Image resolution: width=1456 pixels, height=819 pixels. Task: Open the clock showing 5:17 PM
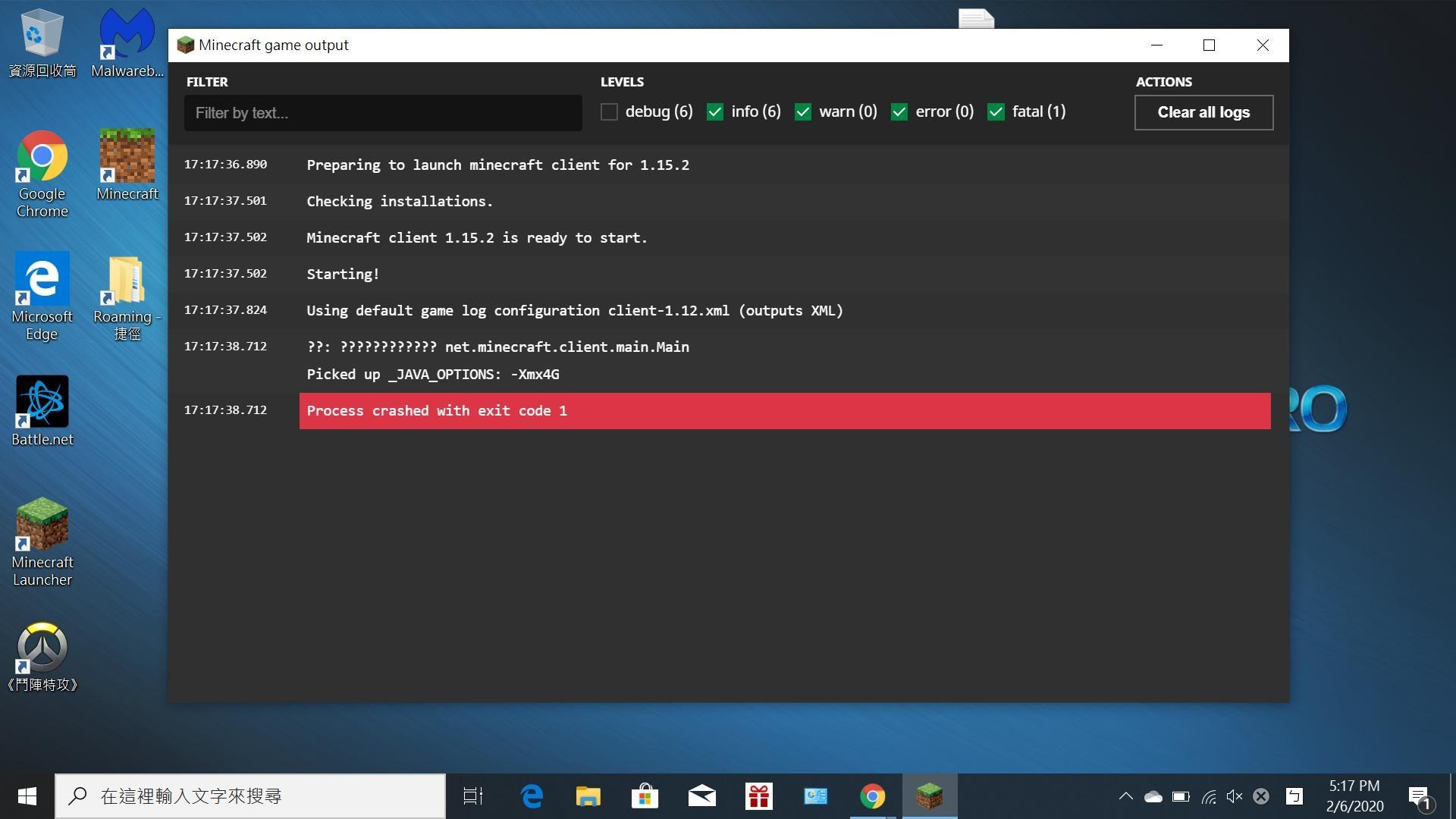(x=1354, y=796)
